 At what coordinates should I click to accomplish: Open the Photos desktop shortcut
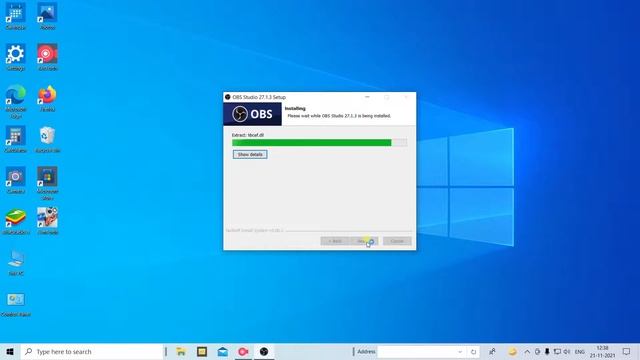pyautogui.click(x=47, y=16)
